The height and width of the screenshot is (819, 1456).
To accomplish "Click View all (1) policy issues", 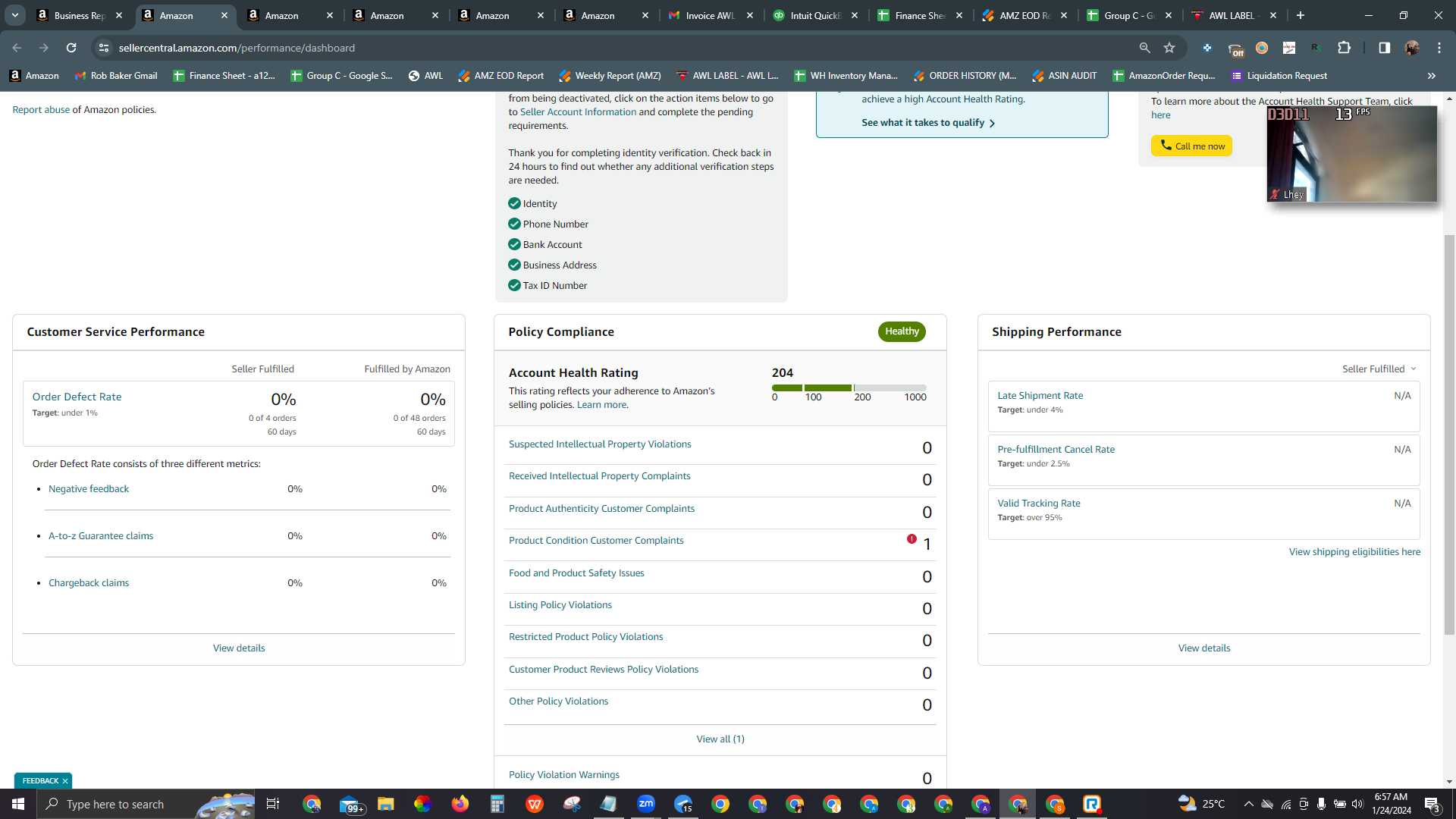I will point(720,739).
